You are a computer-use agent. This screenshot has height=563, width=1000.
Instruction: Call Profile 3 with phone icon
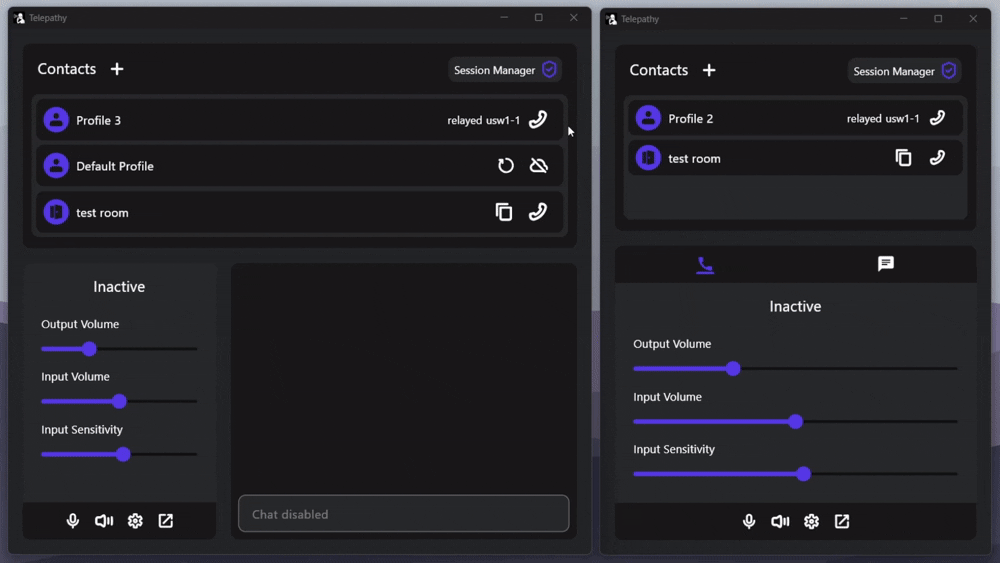[538, 120]
